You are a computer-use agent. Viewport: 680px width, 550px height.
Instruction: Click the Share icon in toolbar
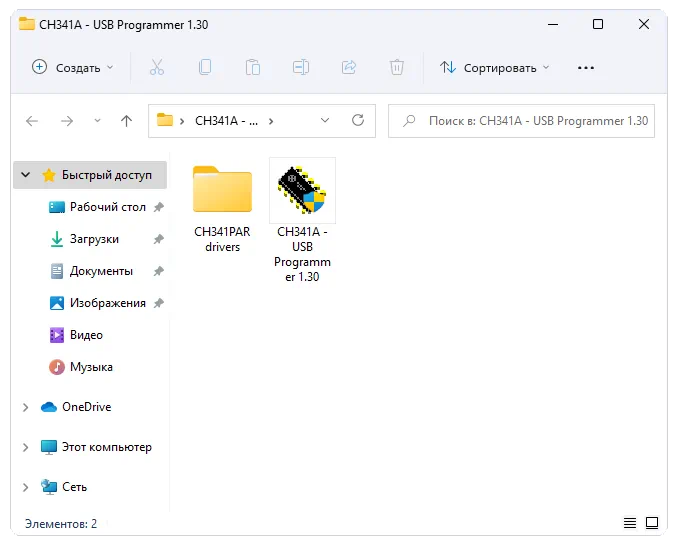pos(349,68)
